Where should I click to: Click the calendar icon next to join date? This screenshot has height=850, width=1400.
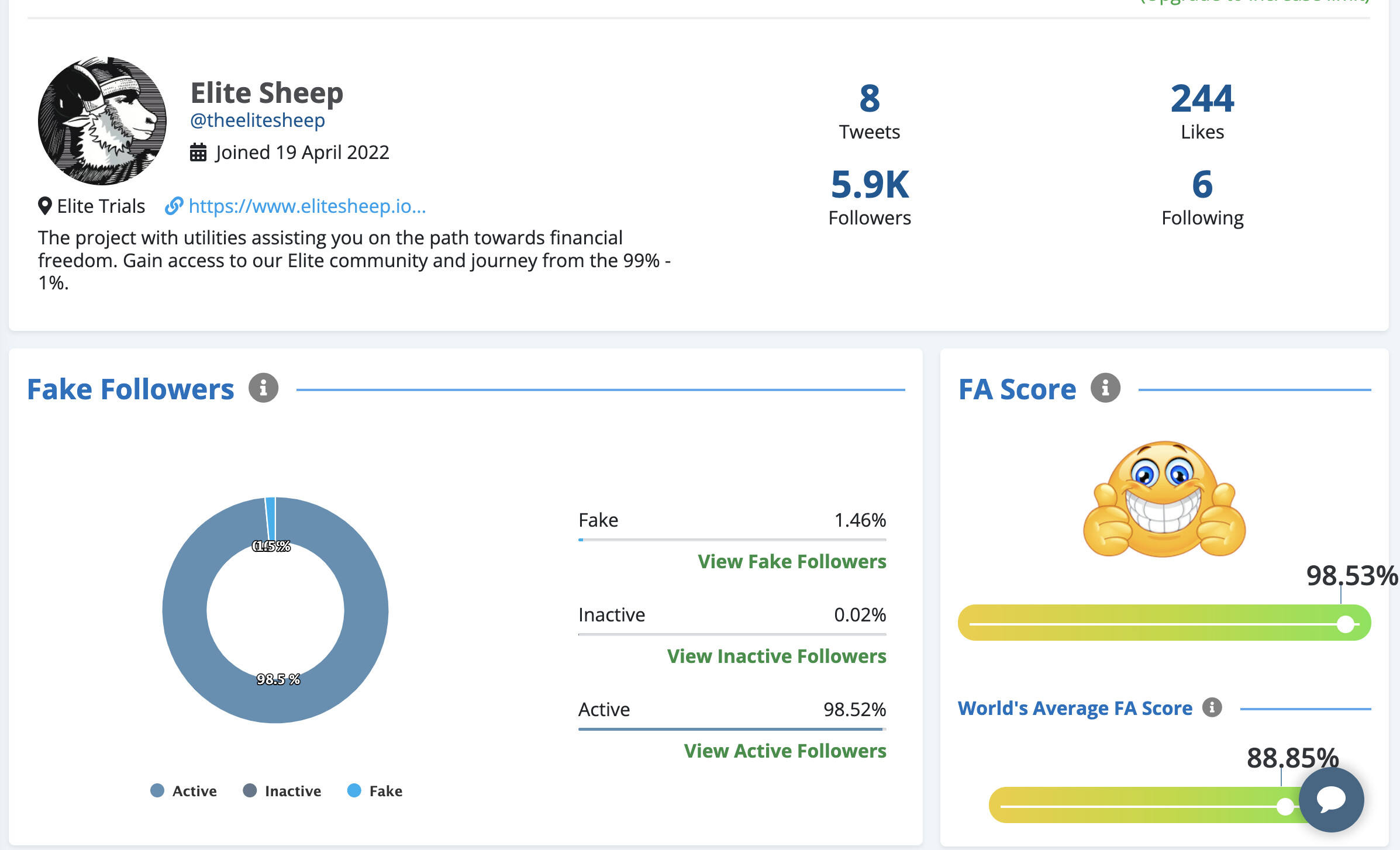(198, 153)
